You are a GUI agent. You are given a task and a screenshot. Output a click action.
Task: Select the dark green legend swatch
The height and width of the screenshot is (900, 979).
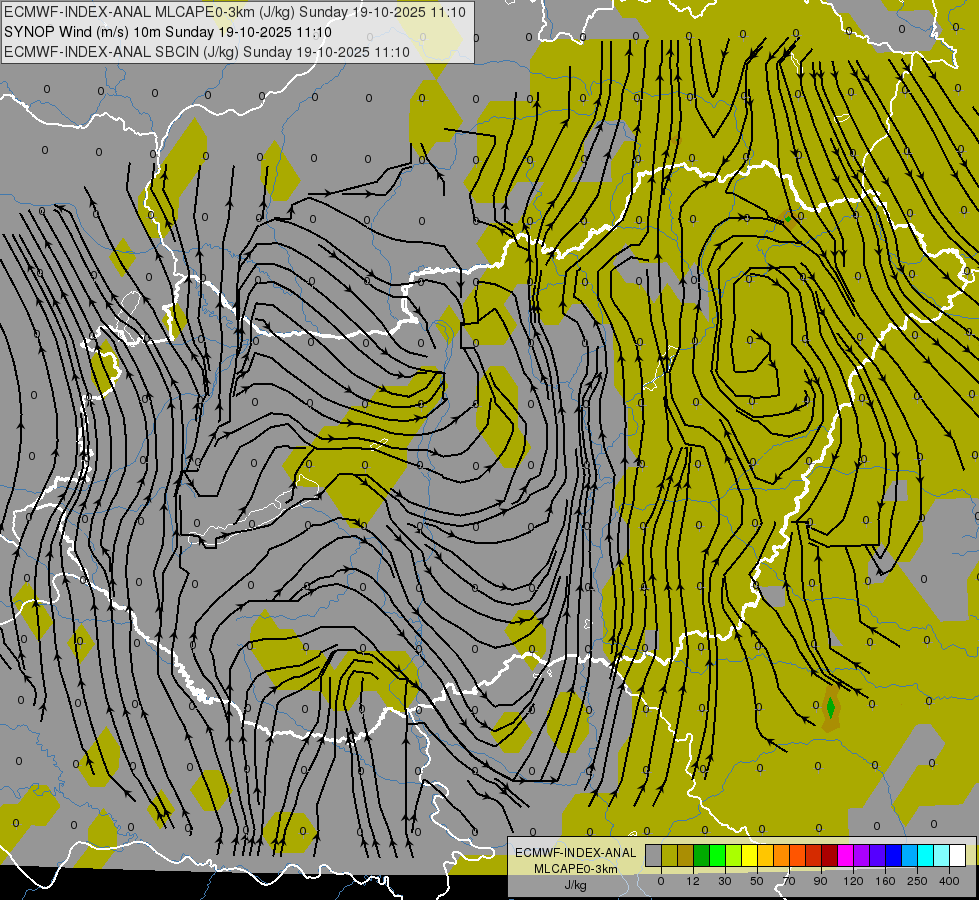[x=702, y=855]
